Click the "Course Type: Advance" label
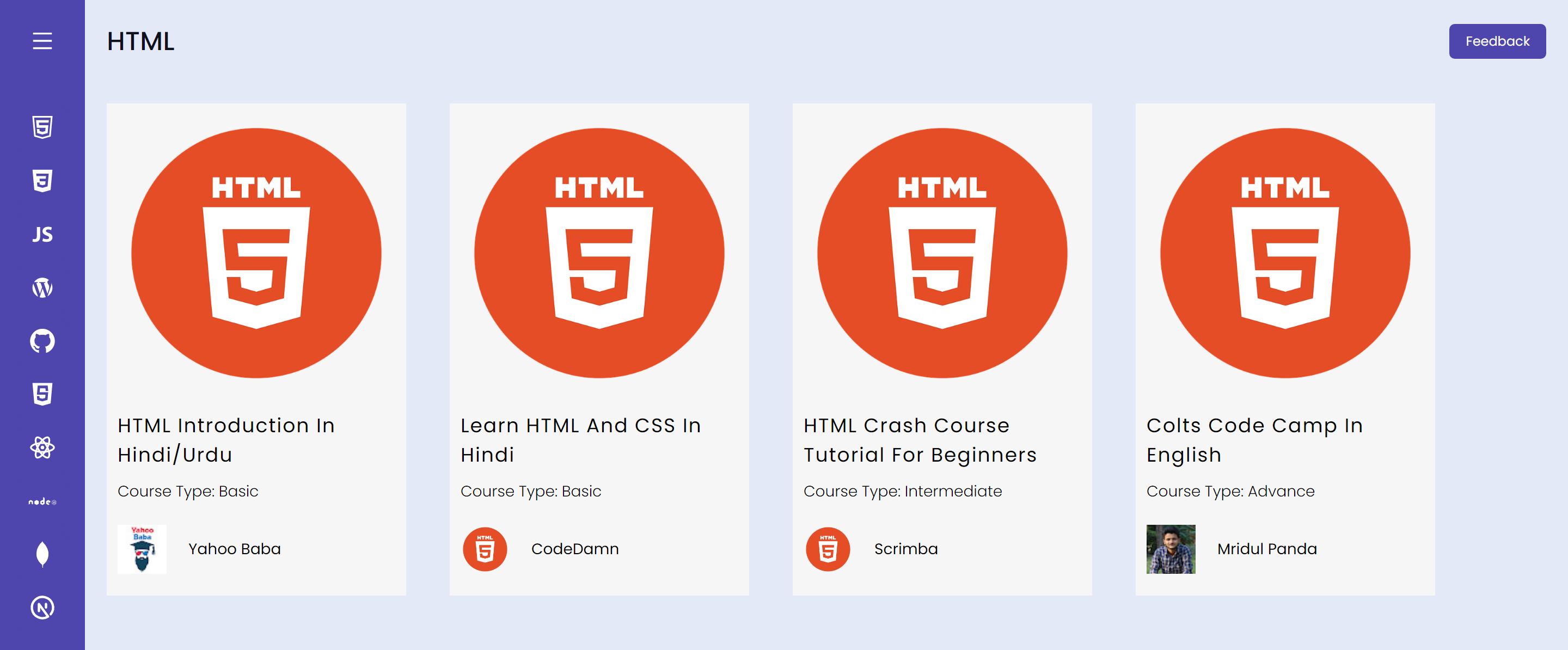Image resolution: width=1568 pixels, height=650 pixels. pyautogui.click(x=1230, y=491)
